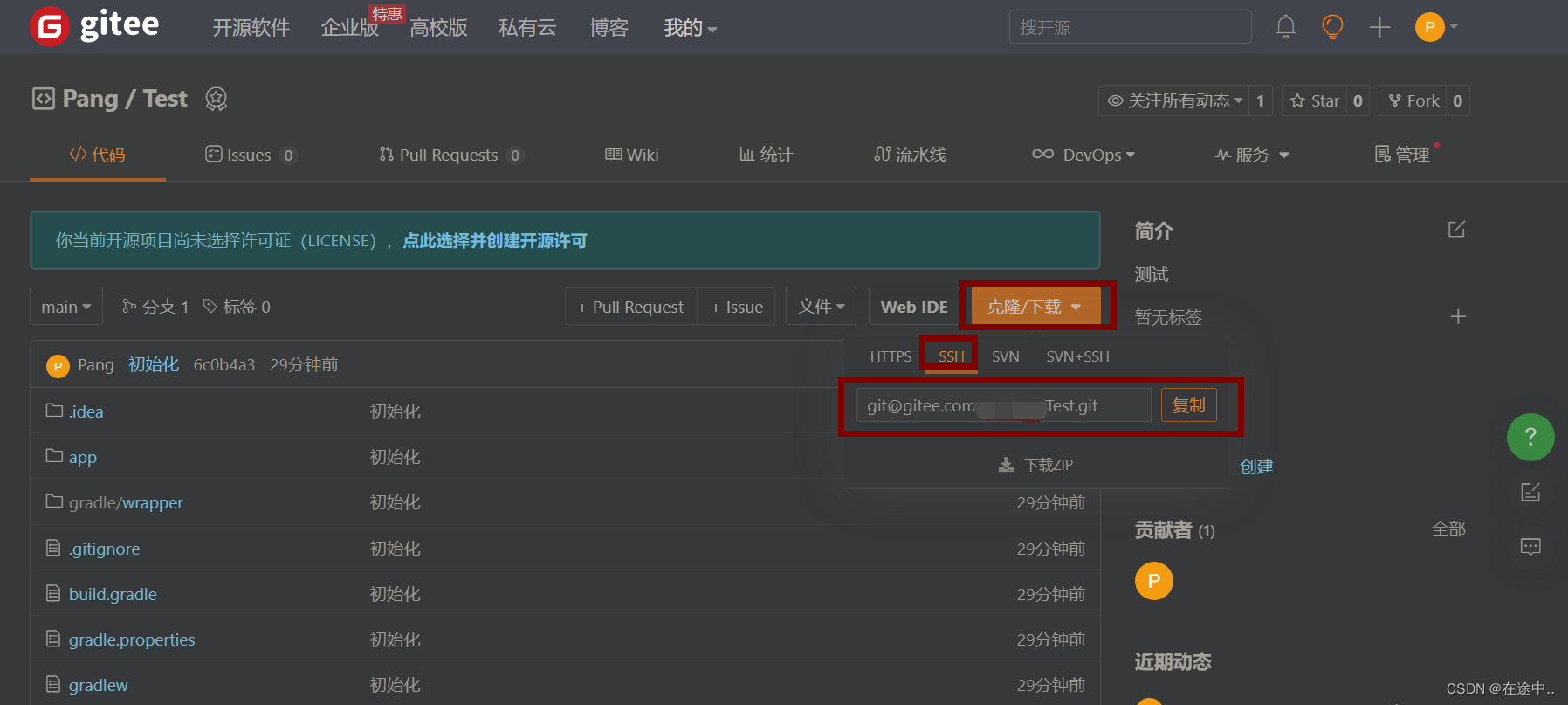Open the watch 关注所有动态 dropdown
Screen dimensions: 1568x705
click(x=1174, y=100)
